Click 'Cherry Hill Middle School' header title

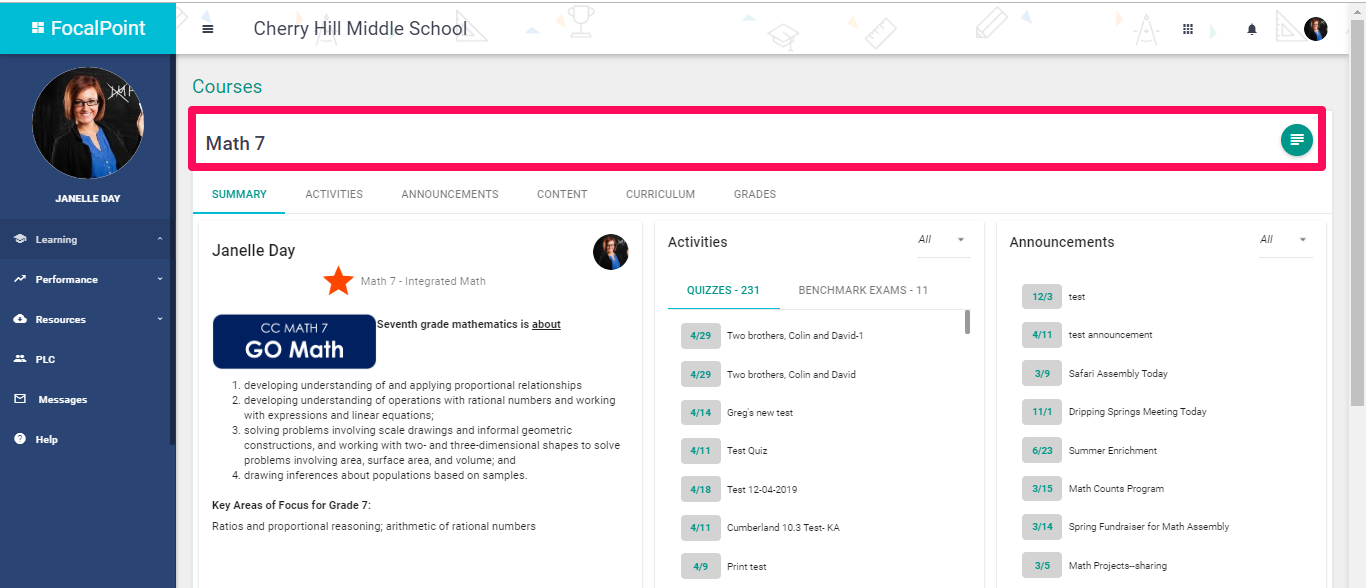(x=360, y=29)
